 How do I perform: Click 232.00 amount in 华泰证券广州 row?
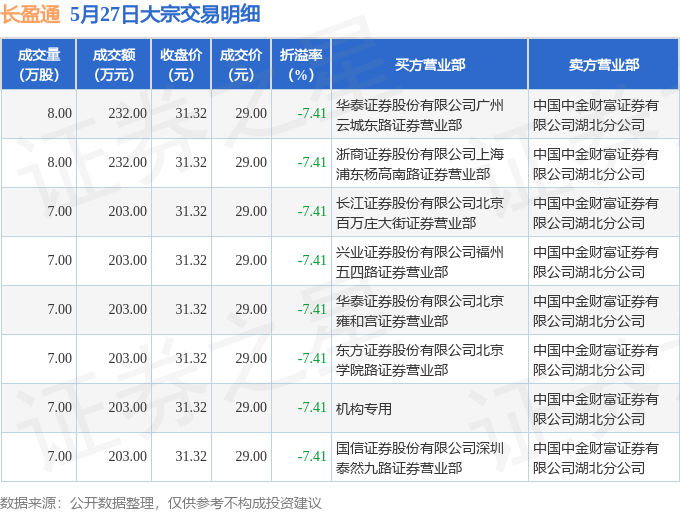(128, 113)
